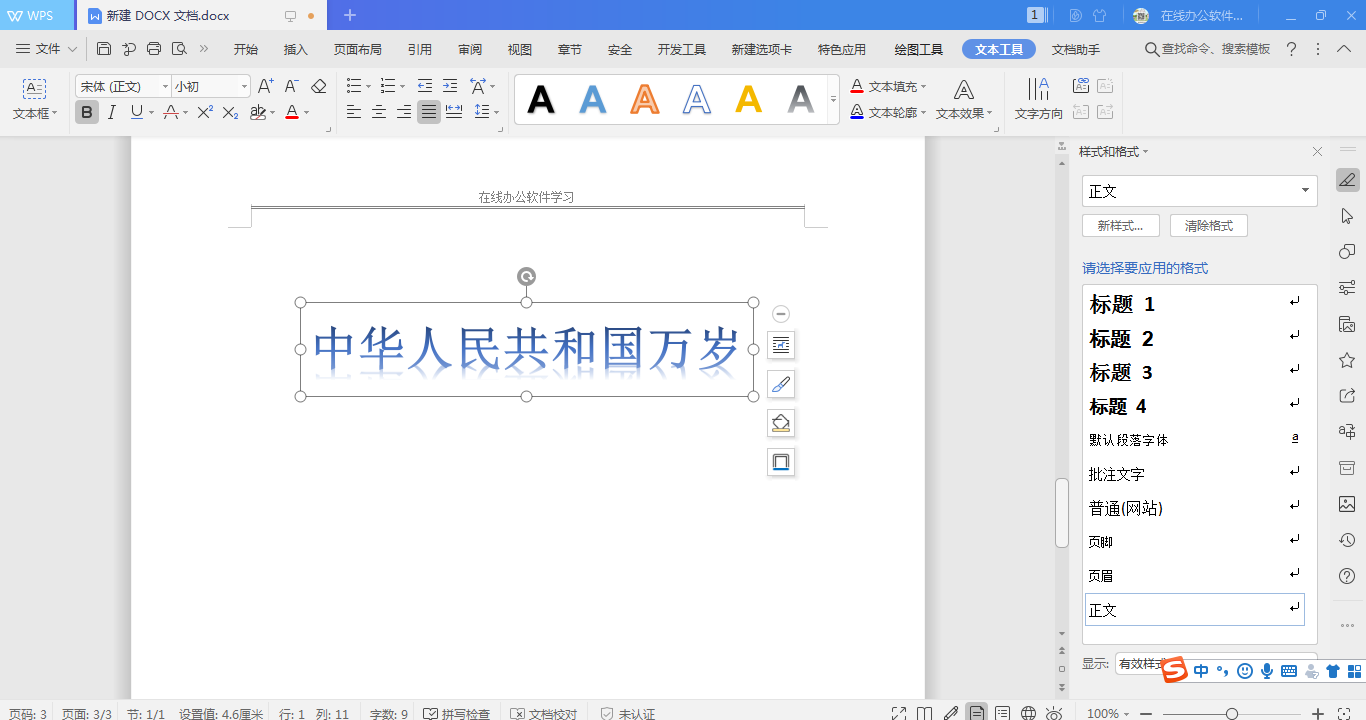Toggle bold formatting
Image resolution: width=1366 pixels, height=720 pixels.
(x=87, y=113)
